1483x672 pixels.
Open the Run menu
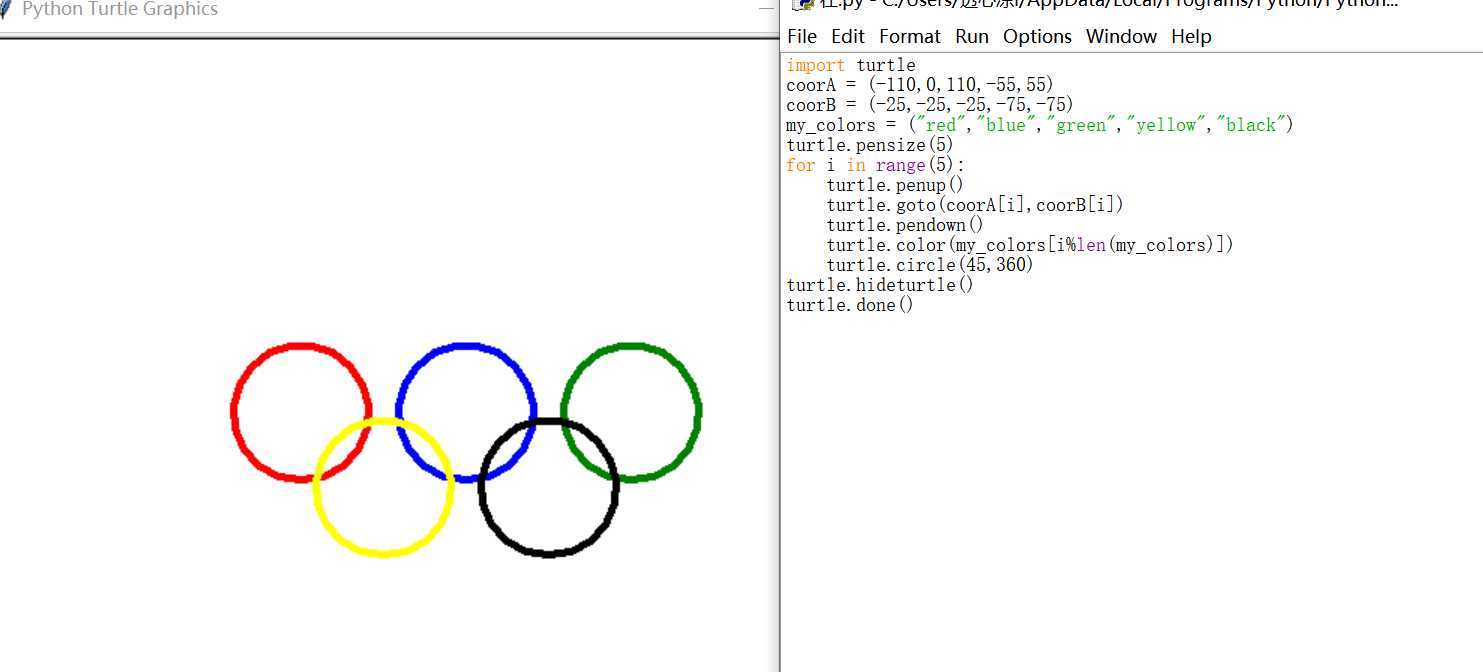pyautogui.click(x=972, y=36)
